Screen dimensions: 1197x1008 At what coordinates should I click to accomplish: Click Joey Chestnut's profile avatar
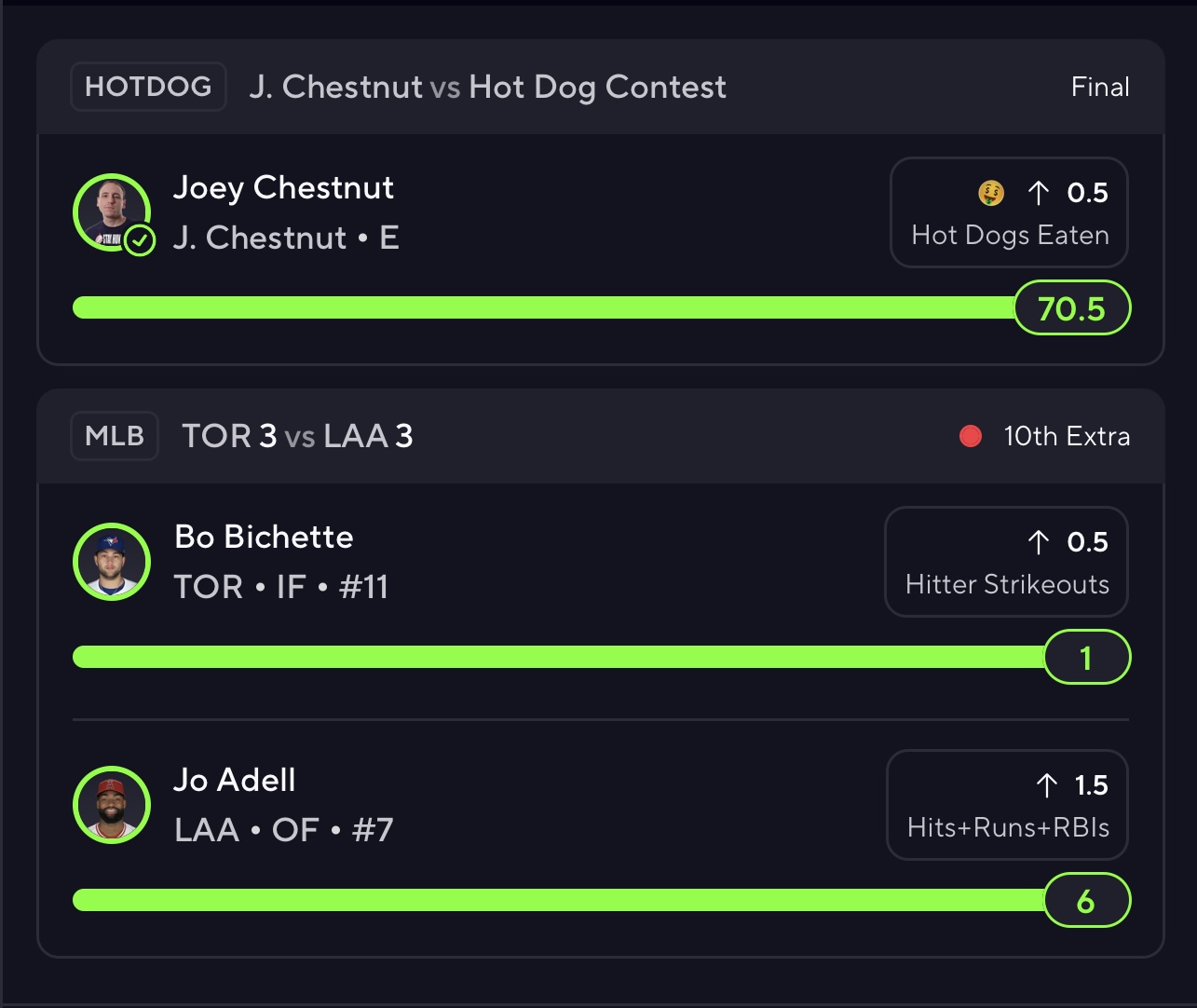(x=112, y=212)
